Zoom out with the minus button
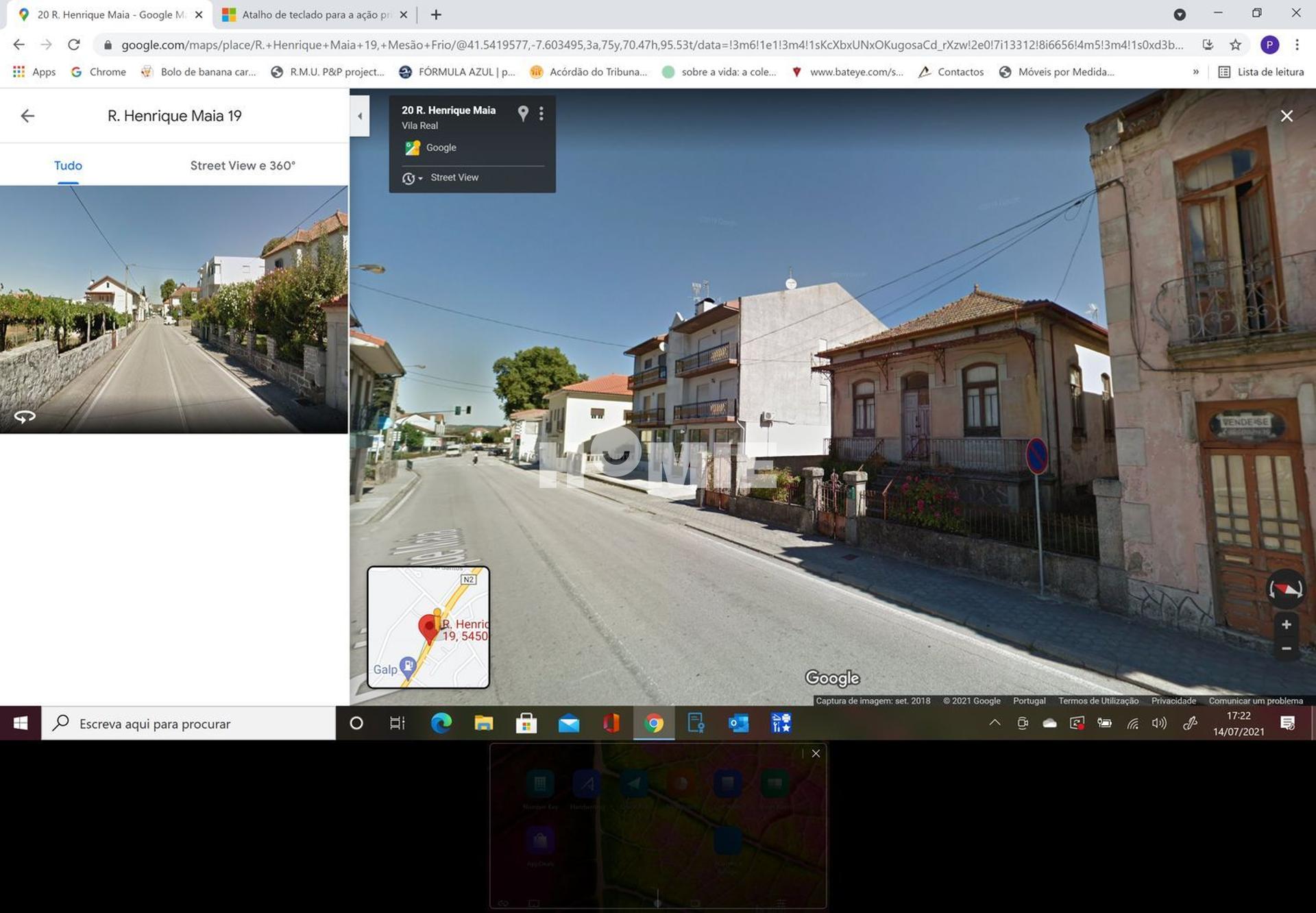Viewport: 1316px width, 913px height. tap(1286, 648)
